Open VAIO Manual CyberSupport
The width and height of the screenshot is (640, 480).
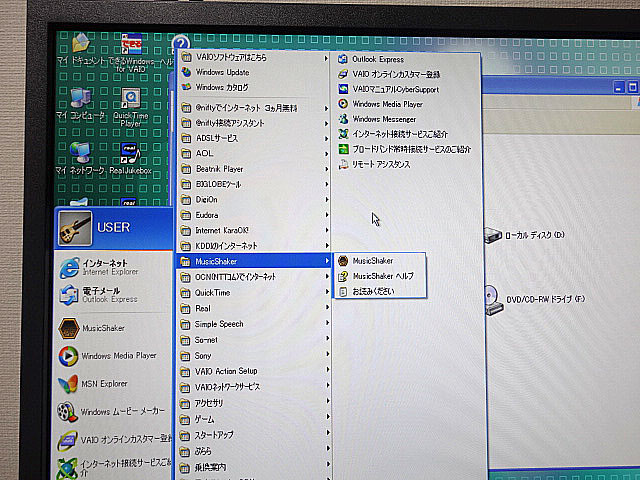coord(388,89)
